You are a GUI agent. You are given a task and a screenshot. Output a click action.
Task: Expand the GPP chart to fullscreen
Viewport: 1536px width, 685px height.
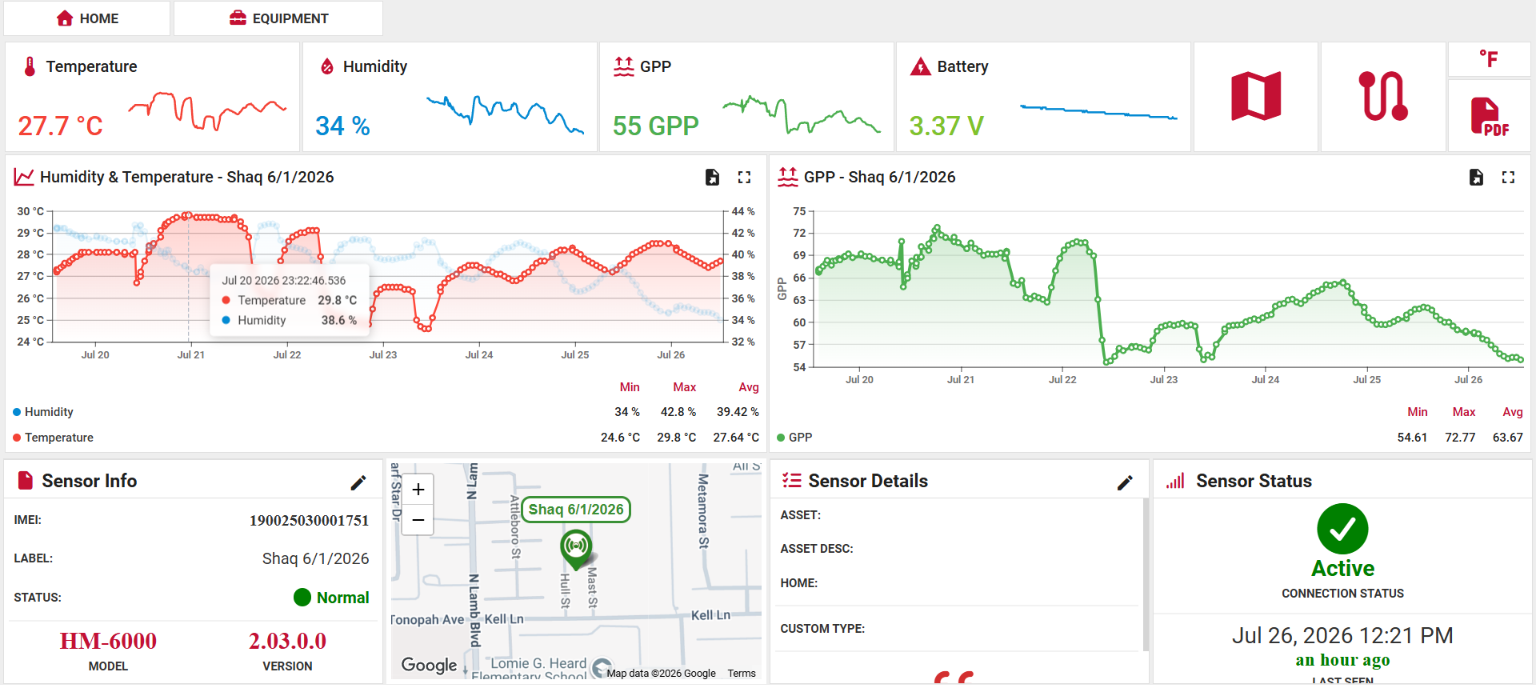pos(1508,177)
